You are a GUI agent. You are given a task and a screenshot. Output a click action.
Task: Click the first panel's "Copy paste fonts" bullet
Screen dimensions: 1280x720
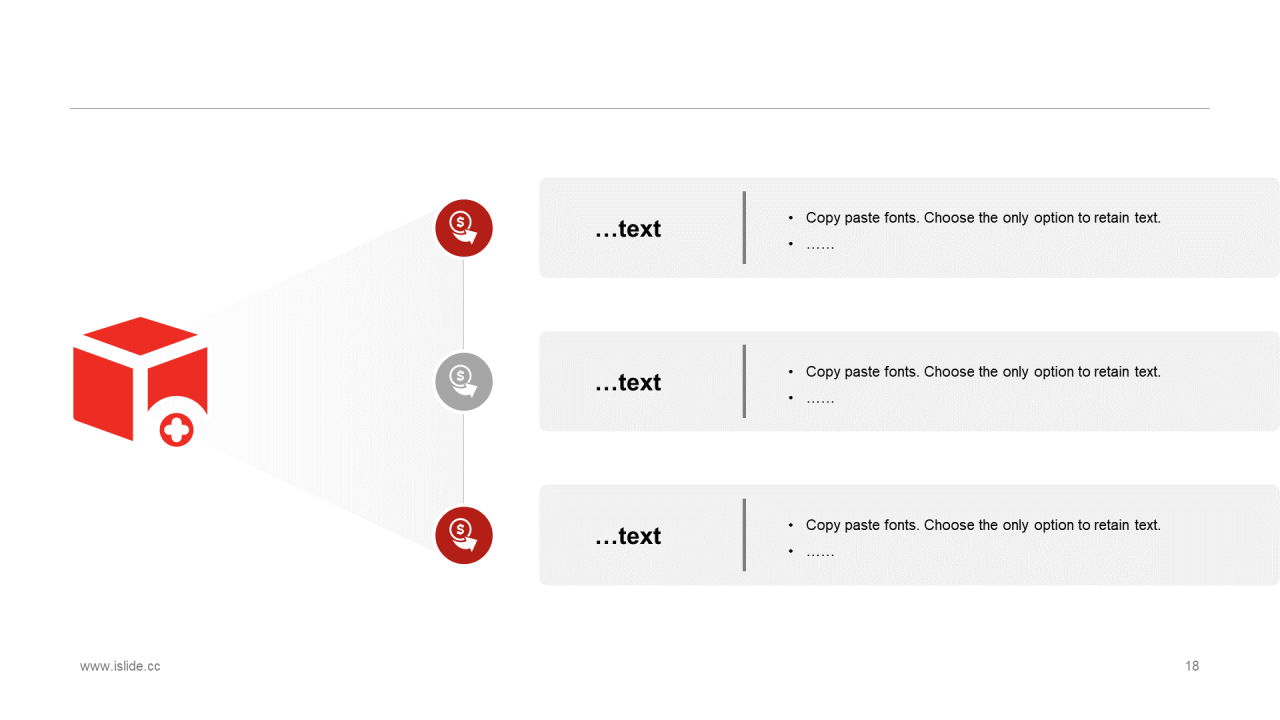[983, 217]
